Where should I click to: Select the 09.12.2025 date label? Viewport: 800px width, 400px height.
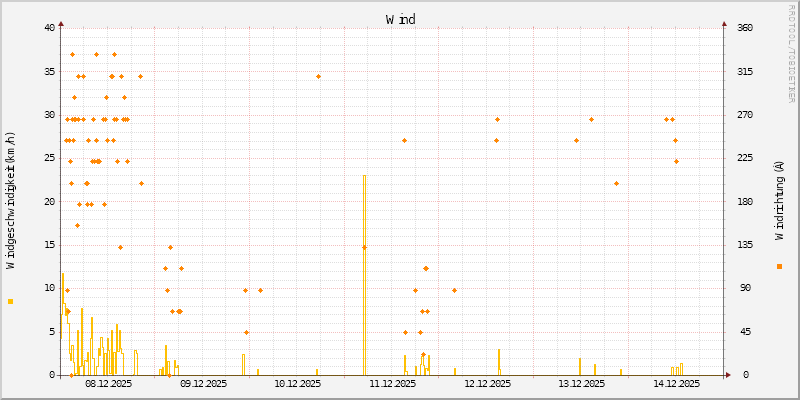[x=204, y=383]
